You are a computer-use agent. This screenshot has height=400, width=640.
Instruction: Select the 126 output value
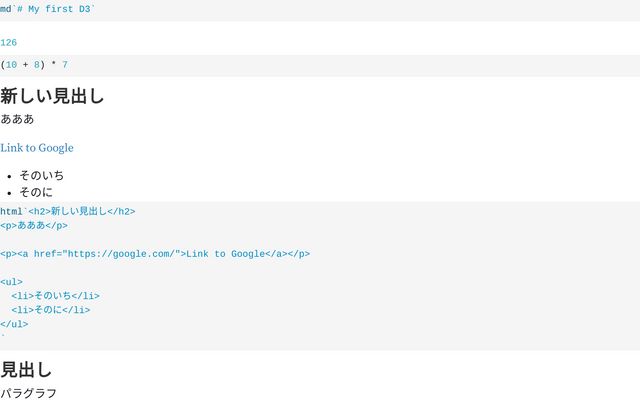(x=9, y=43)
